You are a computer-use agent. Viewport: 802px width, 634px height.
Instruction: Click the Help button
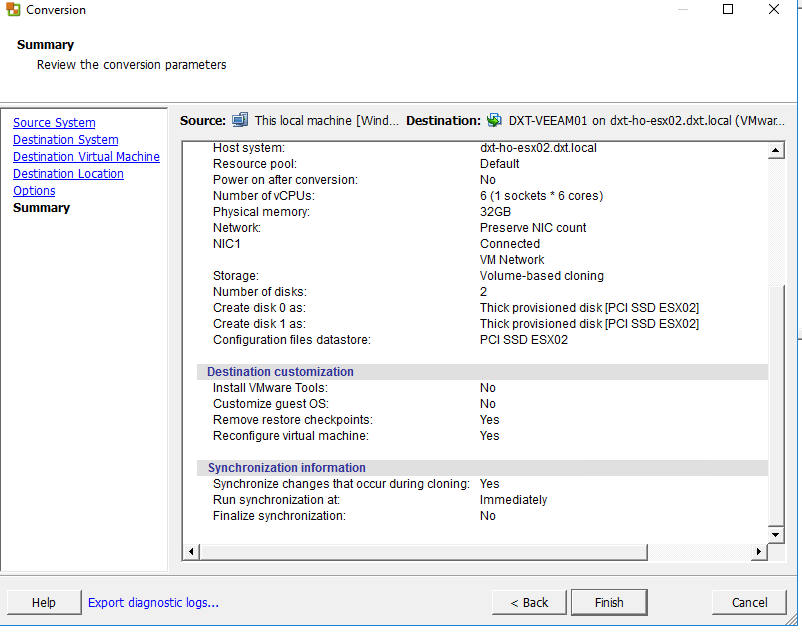(44, 602)
